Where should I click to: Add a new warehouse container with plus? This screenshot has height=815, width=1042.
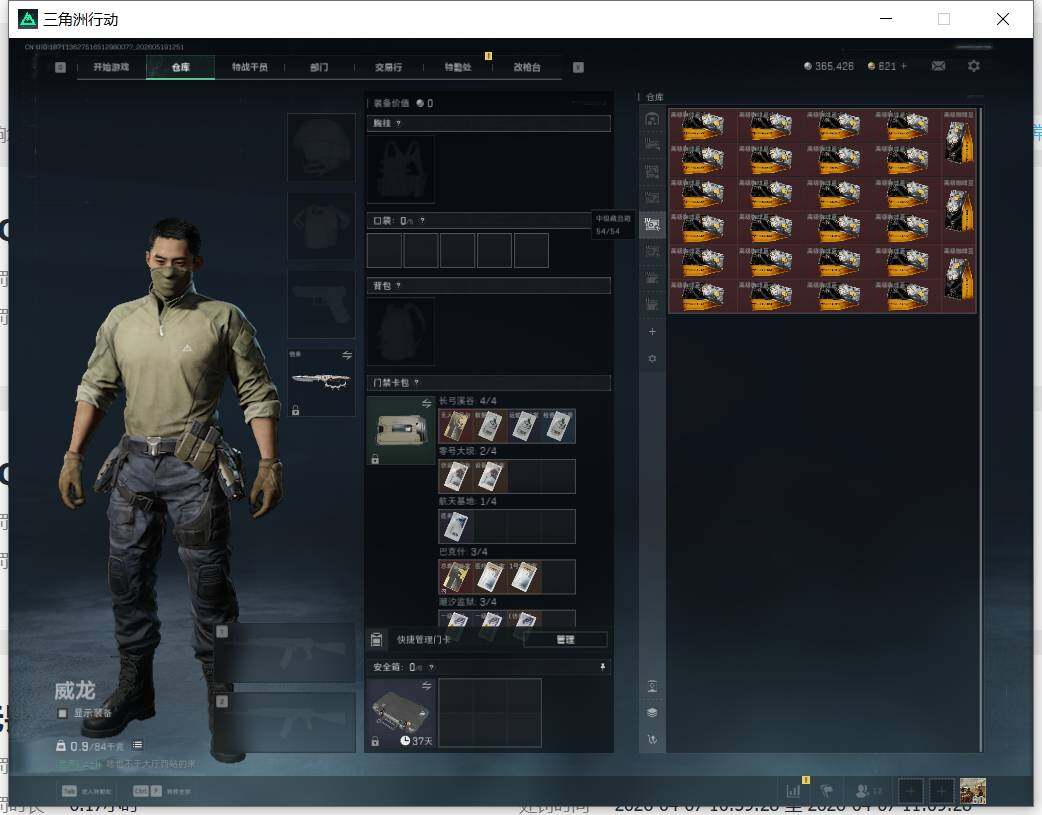(652, 332)
